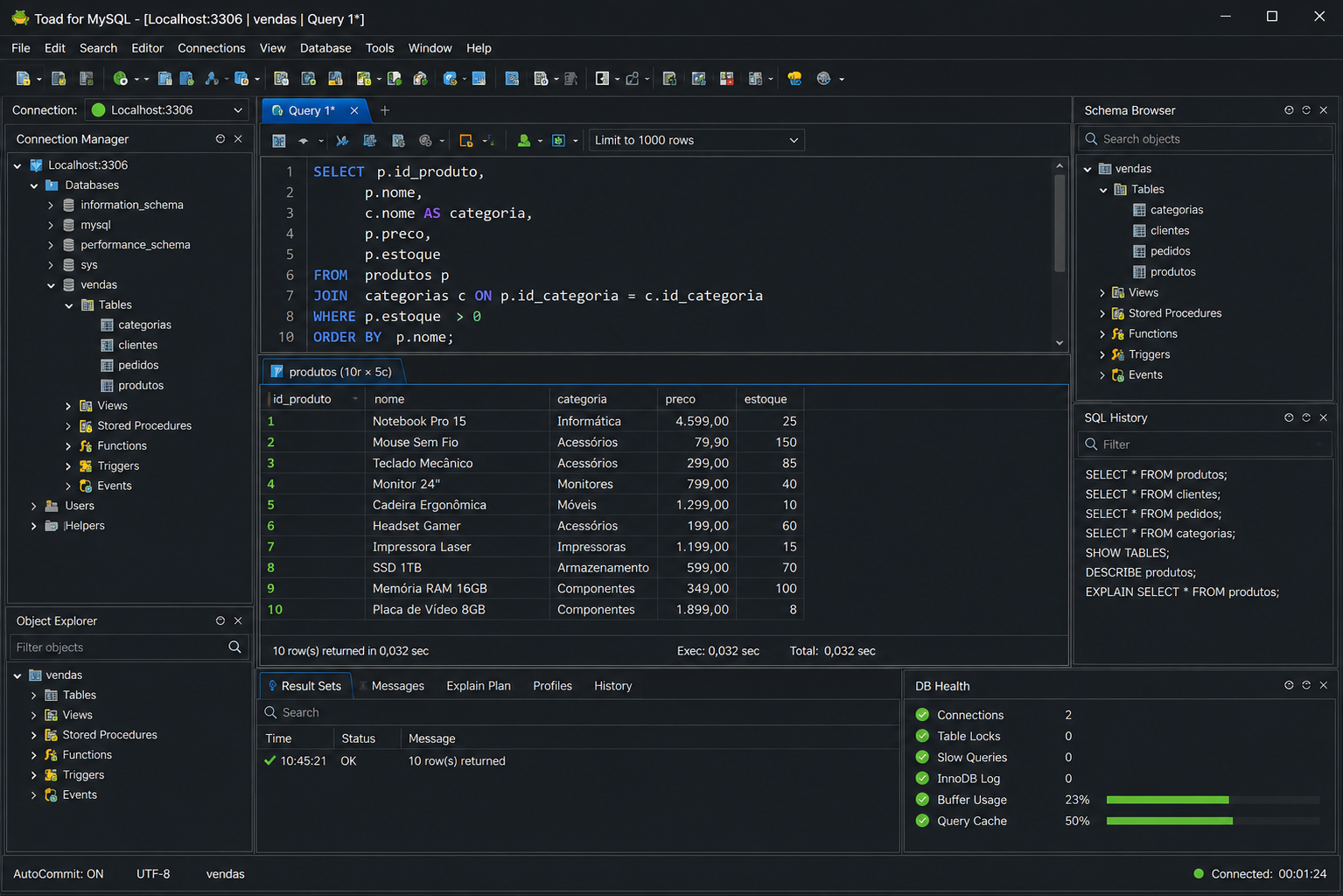Open the Limit to 1000 rows dropdown

[696, 140]
